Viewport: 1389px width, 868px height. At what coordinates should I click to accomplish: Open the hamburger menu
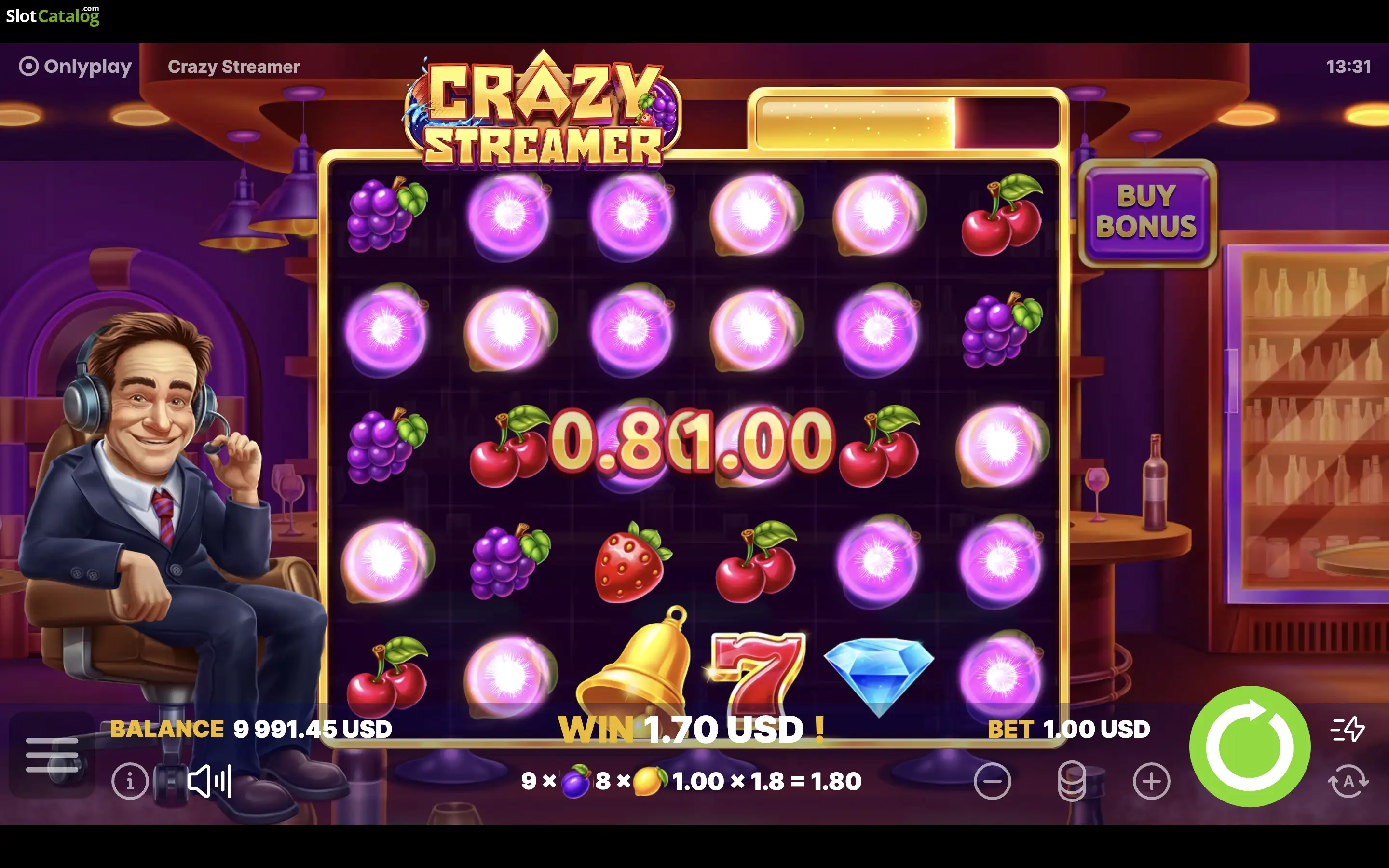tap(52, 755)
